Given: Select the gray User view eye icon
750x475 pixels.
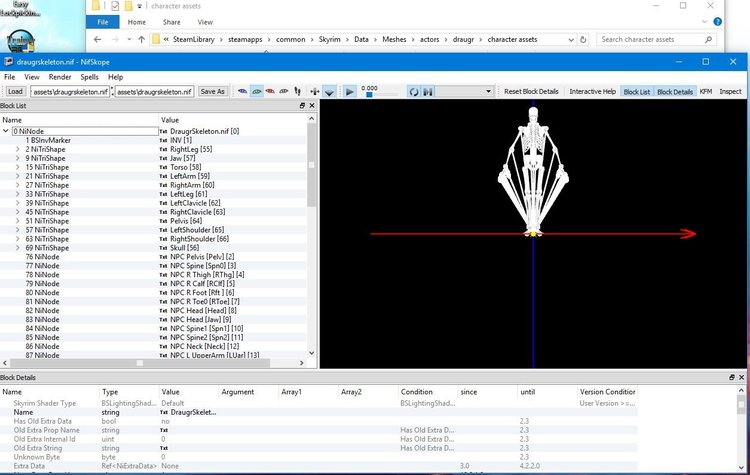Looking at the screenshot, I should 284,91.
